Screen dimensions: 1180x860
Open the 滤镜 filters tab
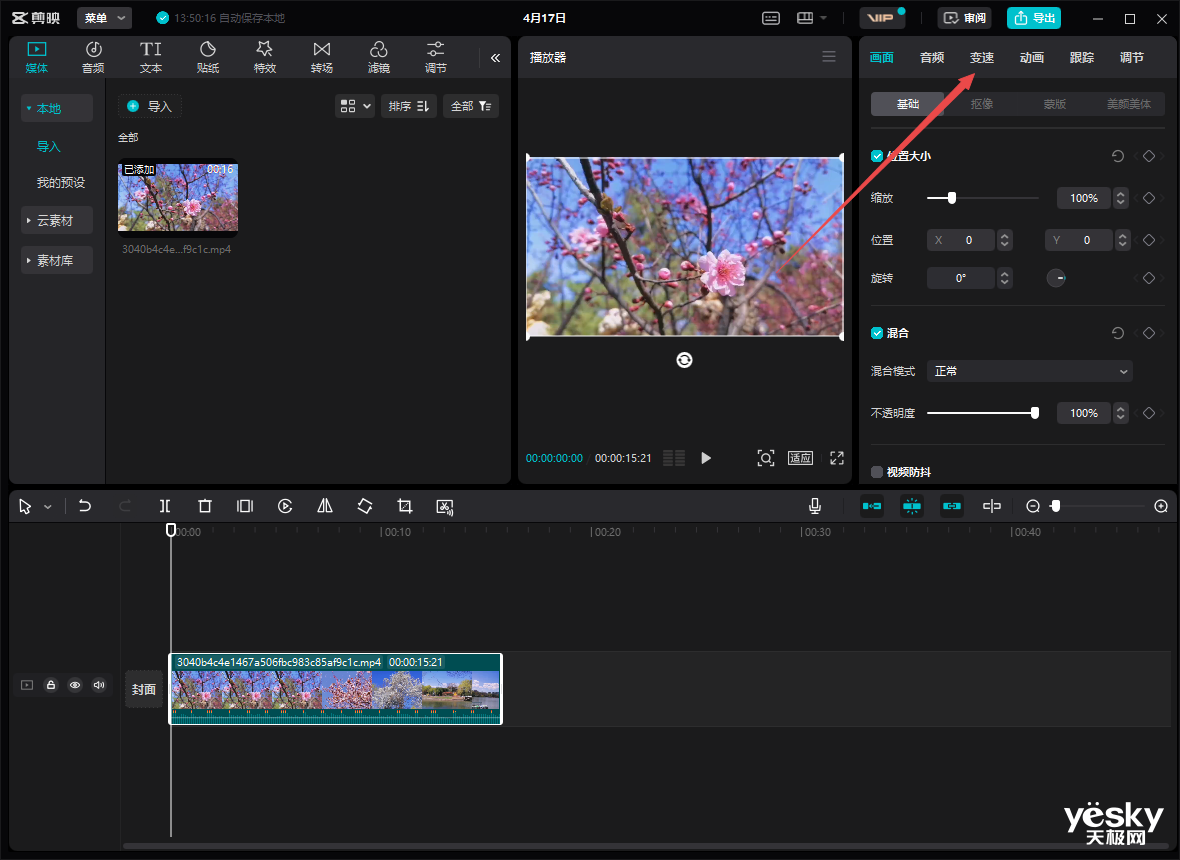(379, 57)
